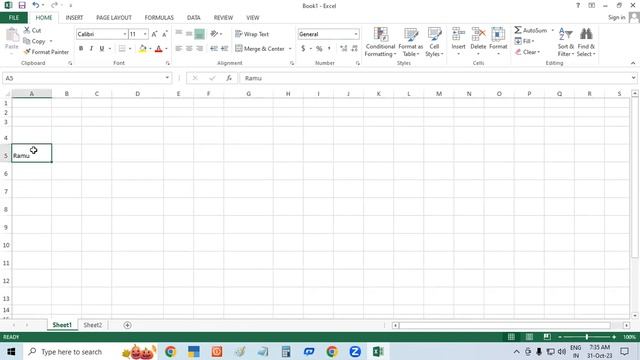Click the fill color bucket swatch
Image resolution: width=640 pixels, height=360 pixels.
point(142,49)
